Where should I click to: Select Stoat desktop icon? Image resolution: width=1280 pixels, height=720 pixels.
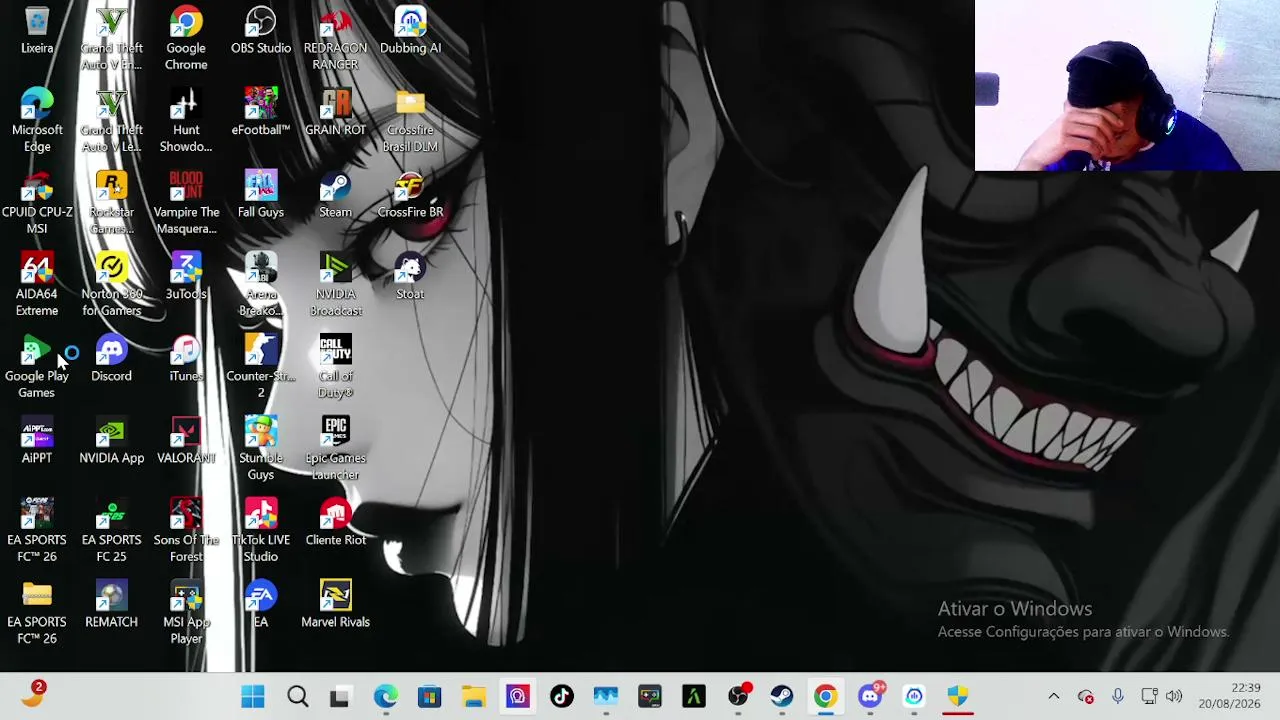[410, 277]
